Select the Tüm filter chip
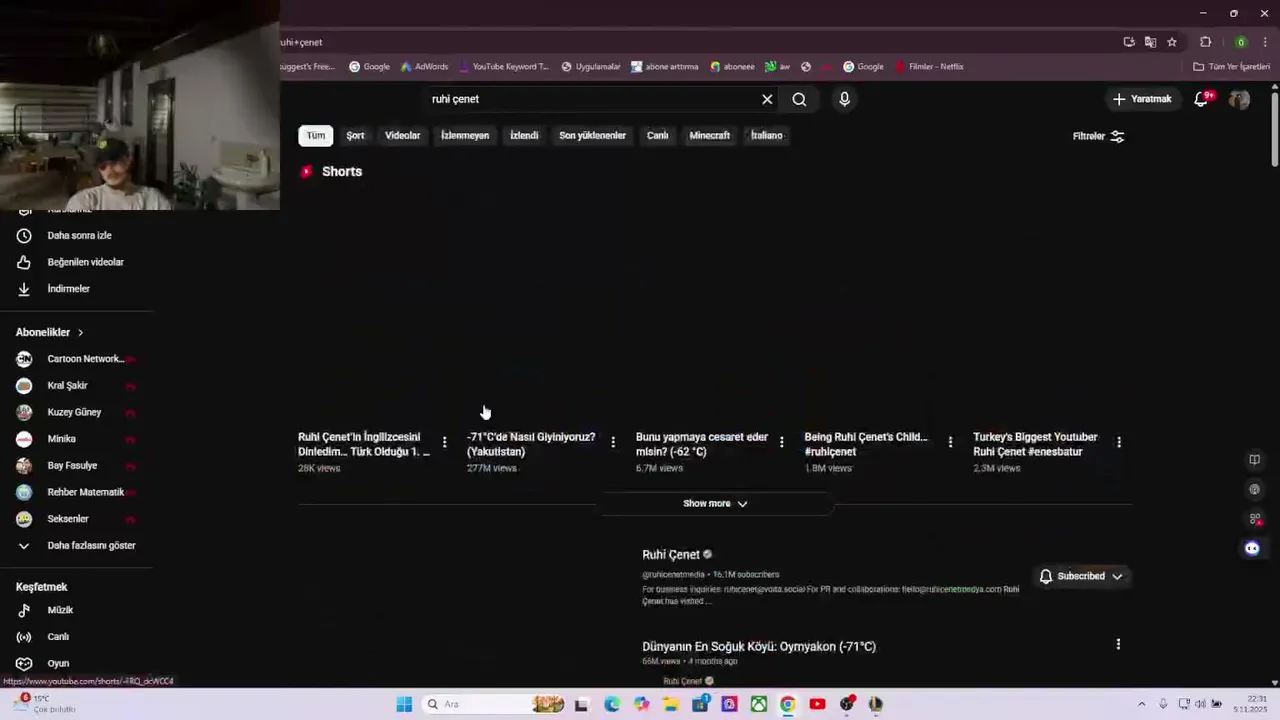Image resolution: width=1280 pixels, height=720 pixels. pyautogui.click(x=316, y=135)
